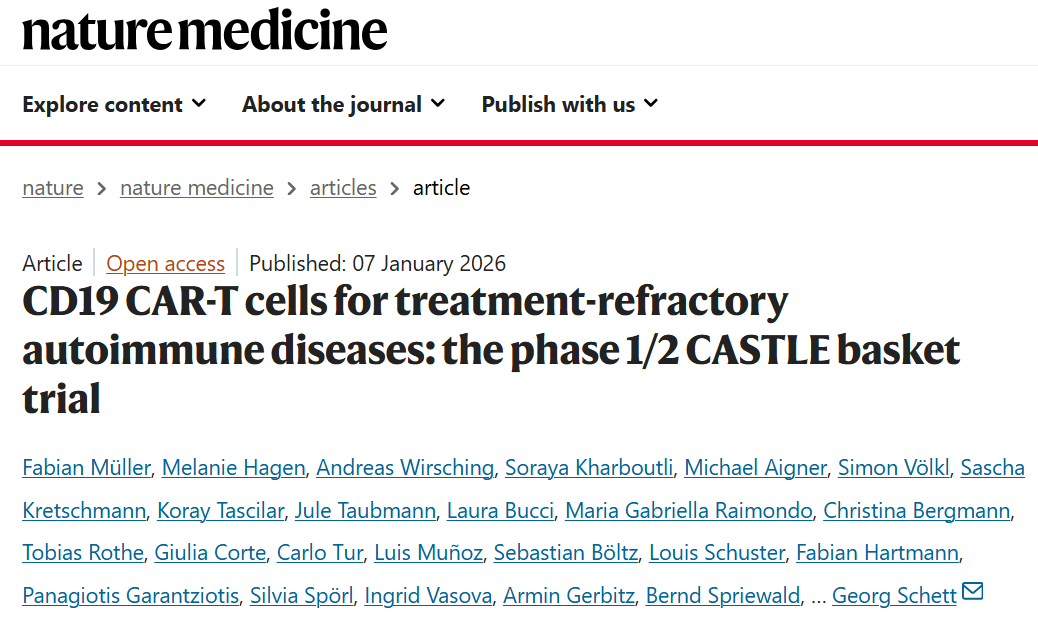Go to the nature breadcrumb link

[x=53, y=188]
